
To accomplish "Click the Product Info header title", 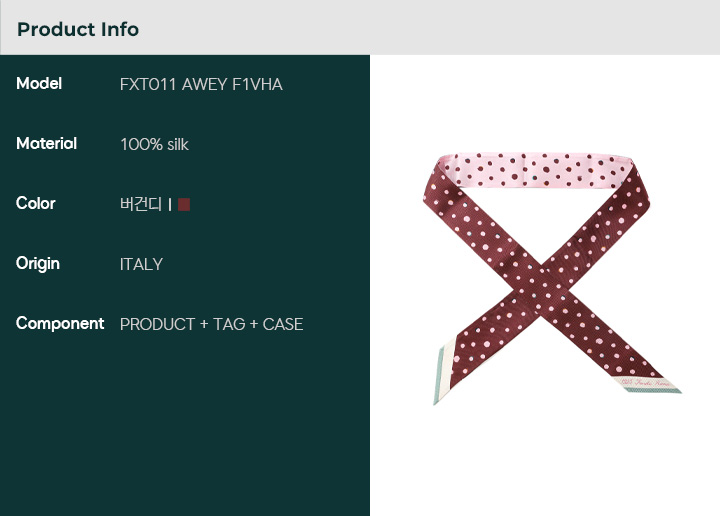I will [78, 29].
